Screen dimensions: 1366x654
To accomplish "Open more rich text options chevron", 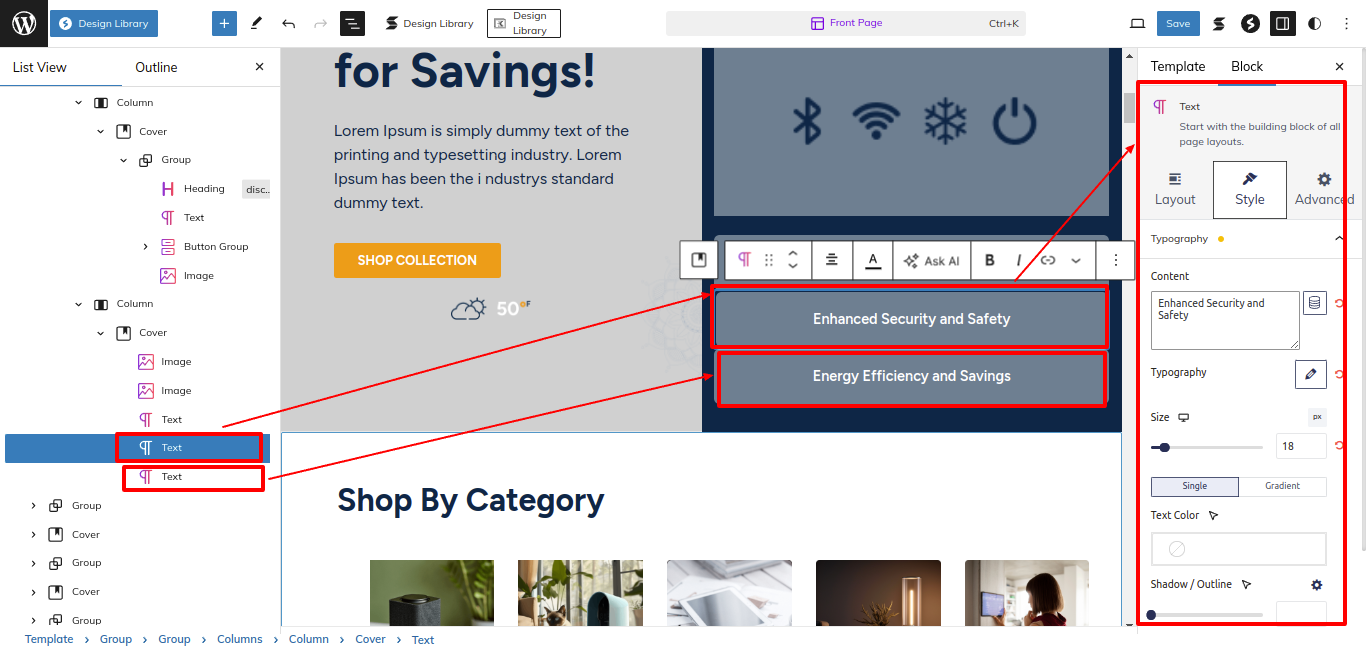I will point(1076,260).
